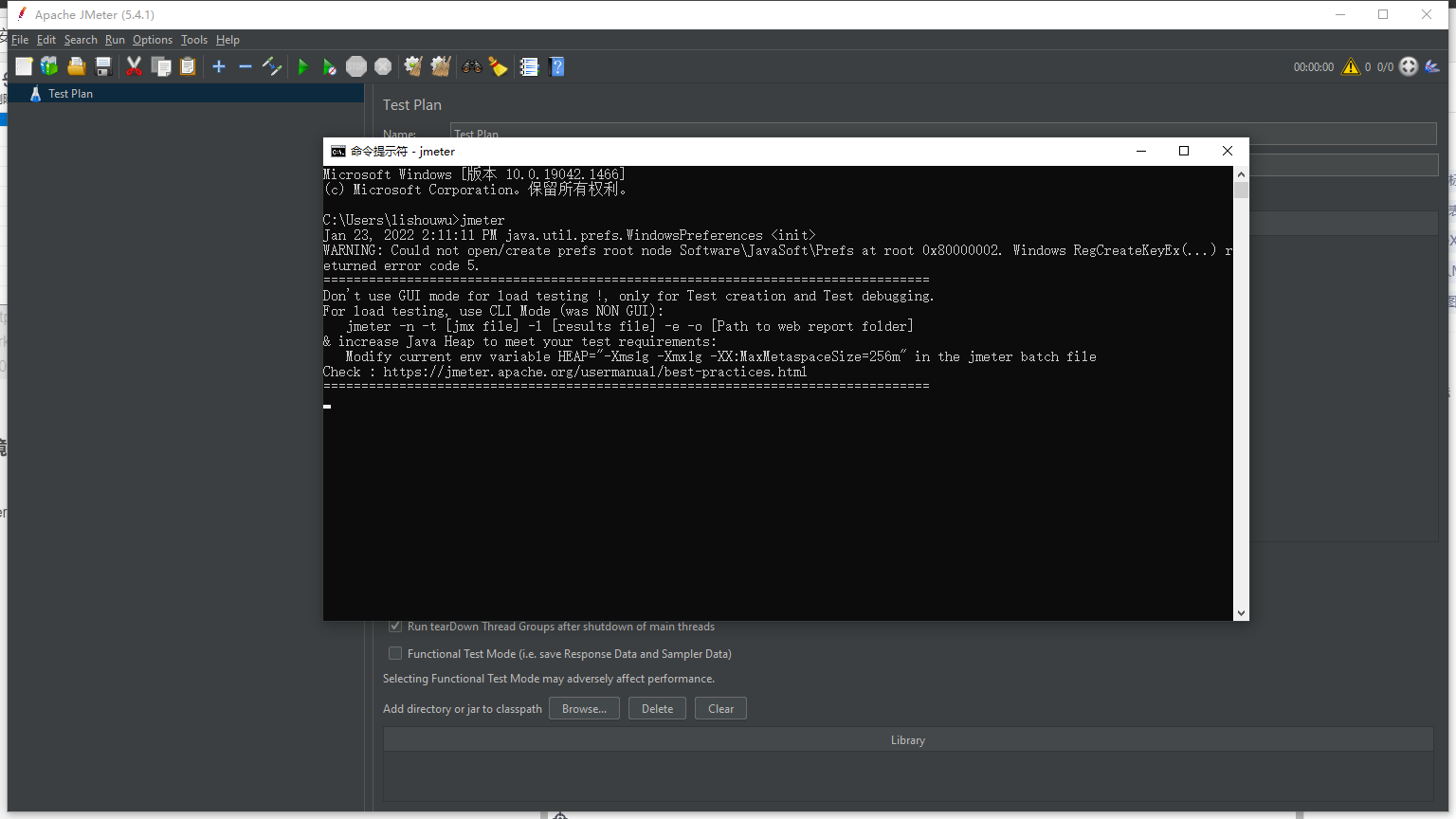Viewport: 1456px width, 819px height.
Task: Open the Search menu
Action: pos(81,40)
